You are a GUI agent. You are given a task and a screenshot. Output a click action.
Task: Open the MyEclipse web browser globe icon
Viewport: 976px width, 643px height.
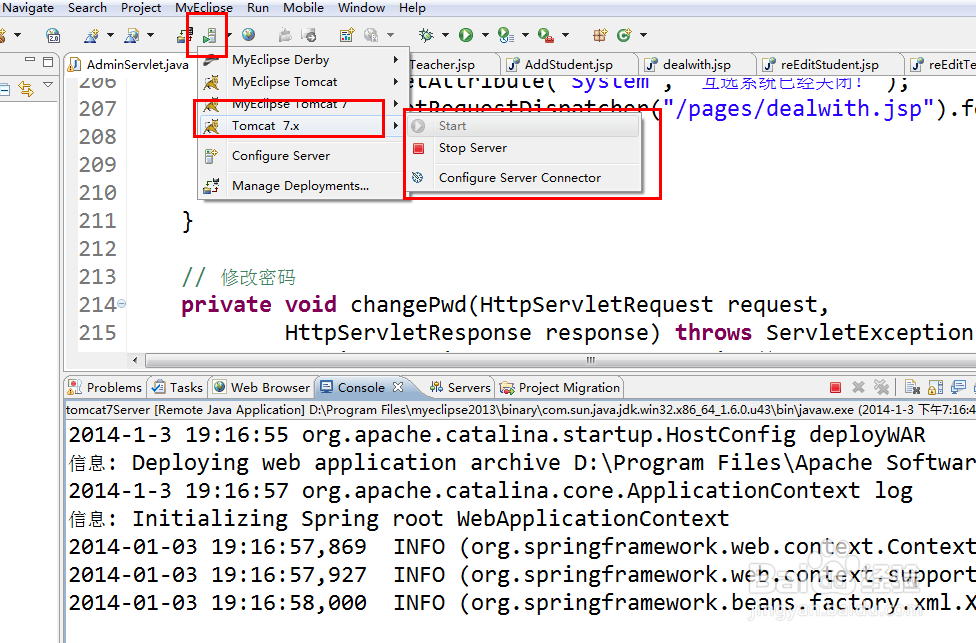(248, 35)
